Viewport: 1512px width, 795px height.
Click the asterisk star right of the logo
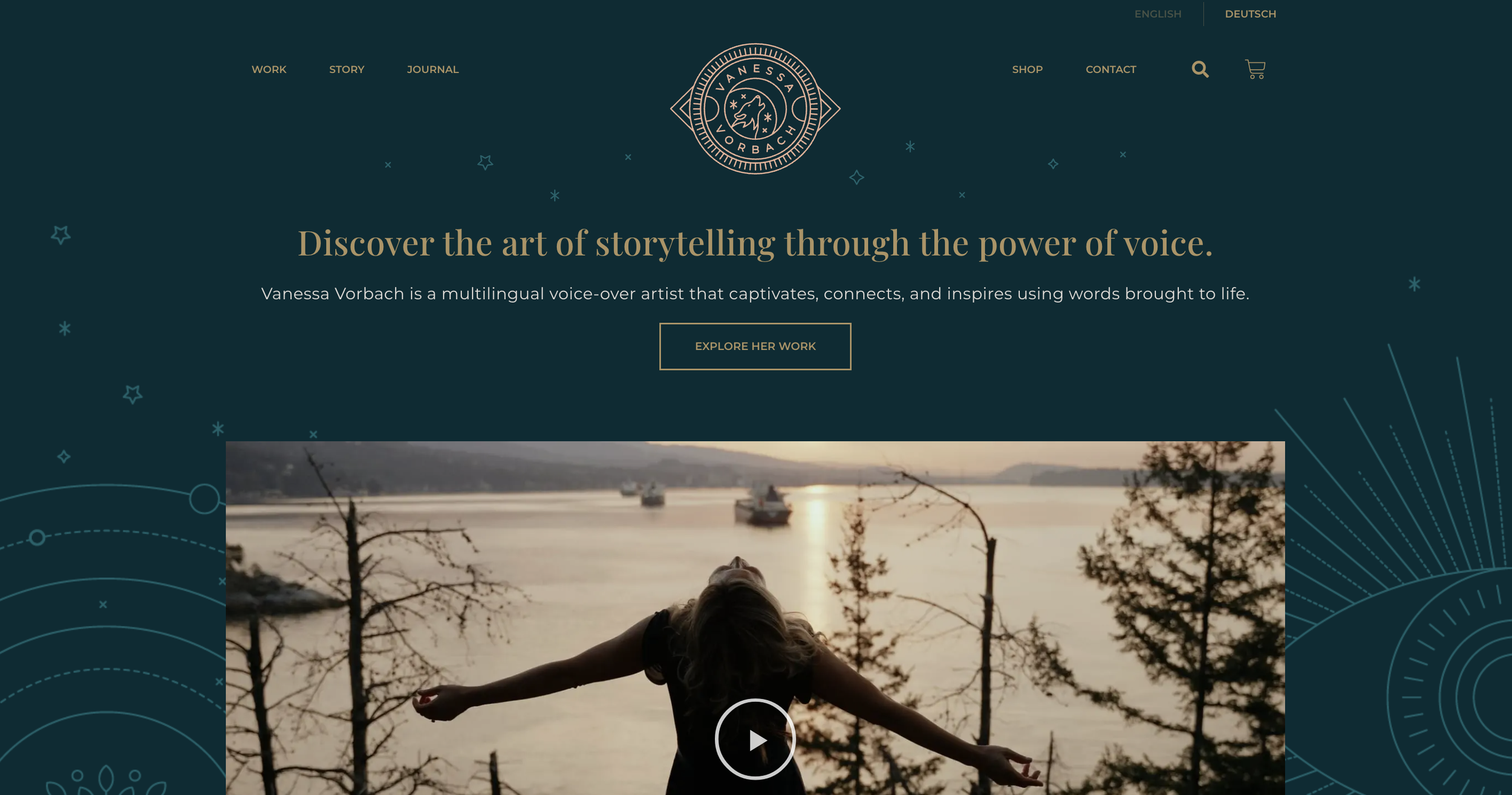click(910, 146)
